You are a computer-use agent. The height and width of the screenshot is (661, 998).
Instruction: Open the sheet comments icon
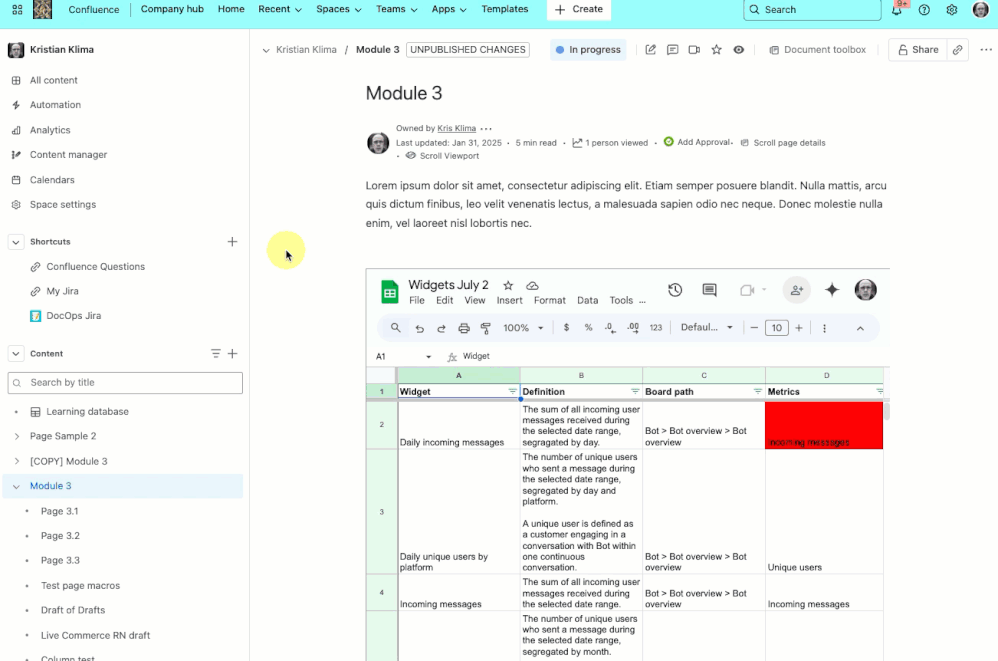coord(709,290)
